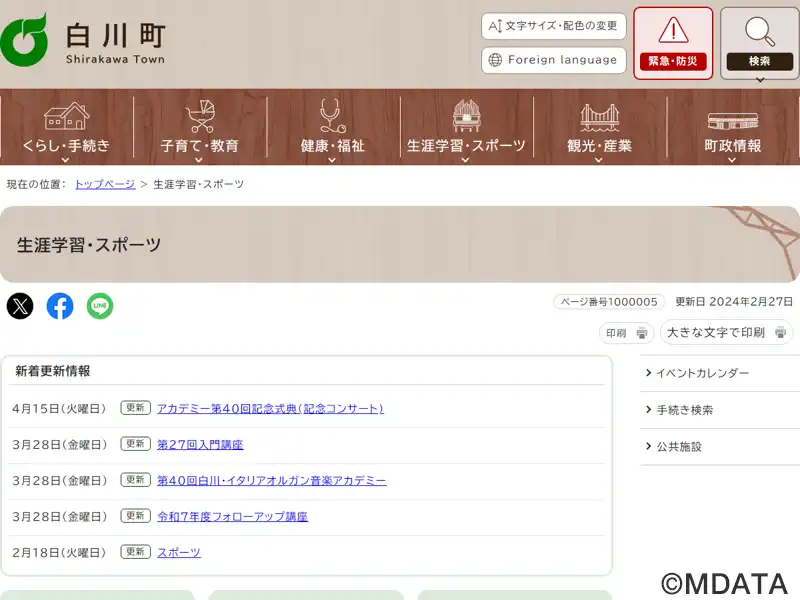This screenshot has height=600, width=800.
Task: Share the page via LINE
Action: tap(100, 306)
